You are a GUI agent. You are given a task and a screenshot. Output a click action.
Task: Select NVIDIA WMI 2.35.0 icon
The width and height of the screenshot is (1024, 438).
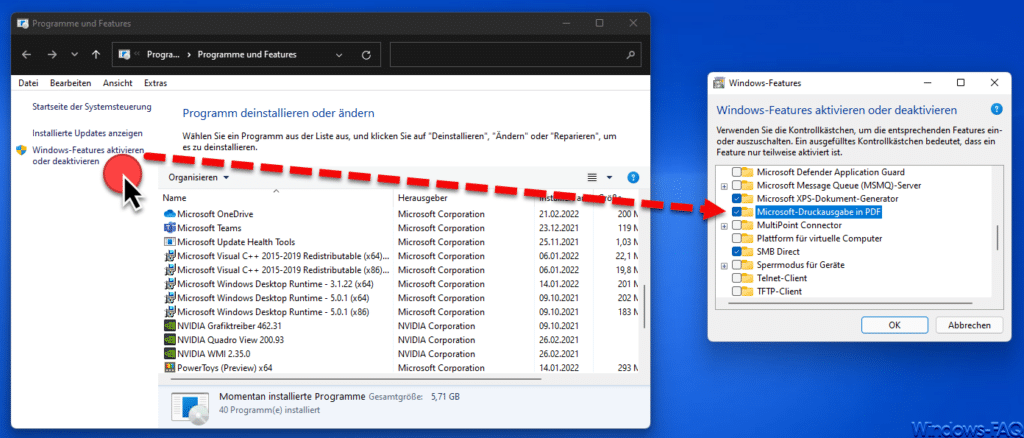click(170, 354)
